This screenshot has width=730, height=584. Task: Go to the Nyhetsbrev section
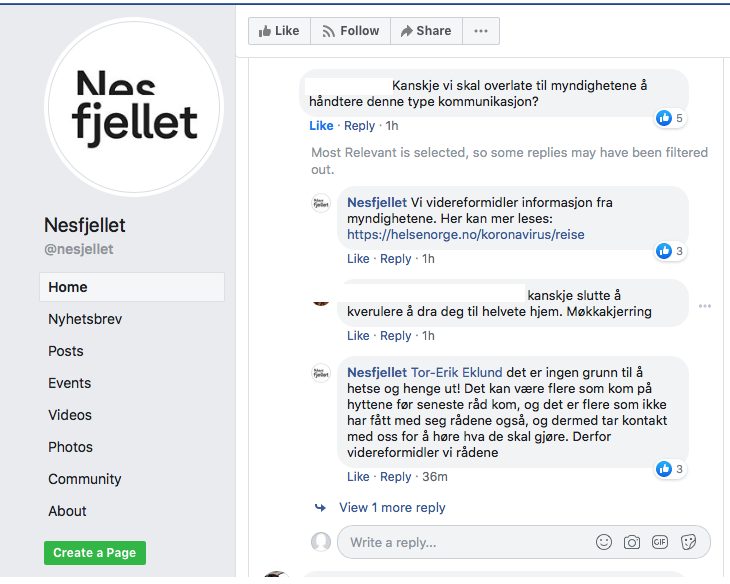coord(86,319)
